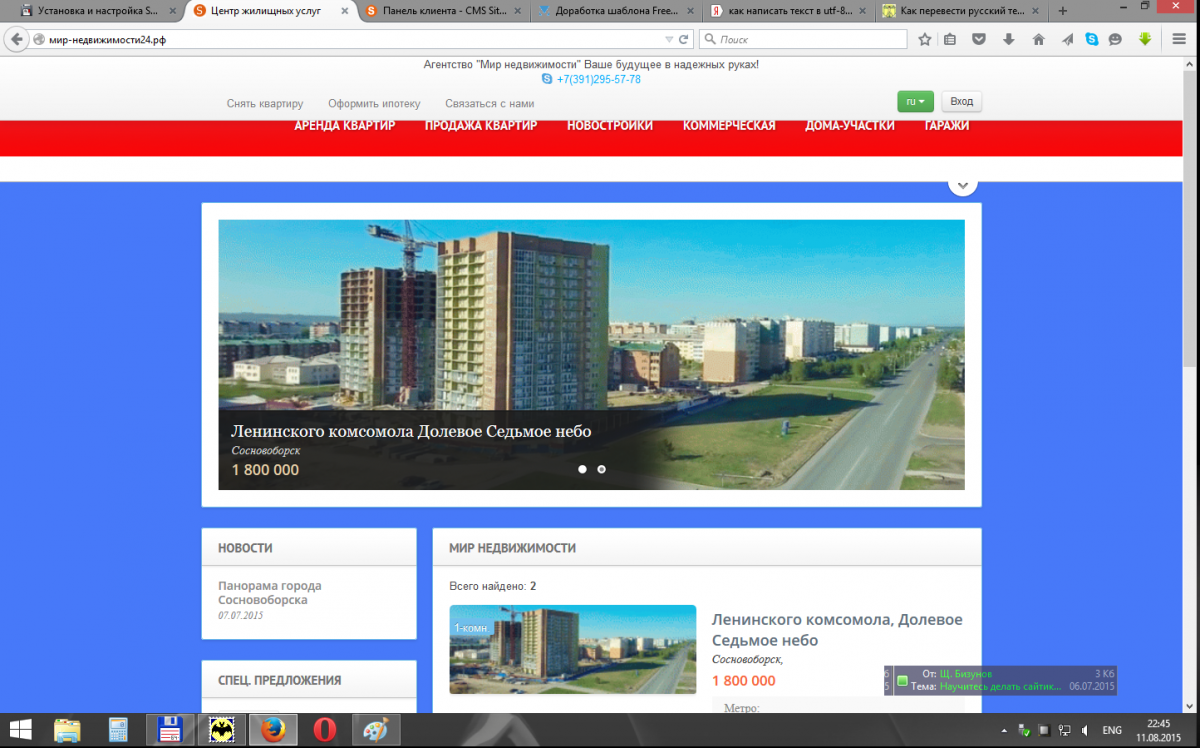Launch Opera from the taskbar
Screen dimensions: 1200x748
coord(324,730)
